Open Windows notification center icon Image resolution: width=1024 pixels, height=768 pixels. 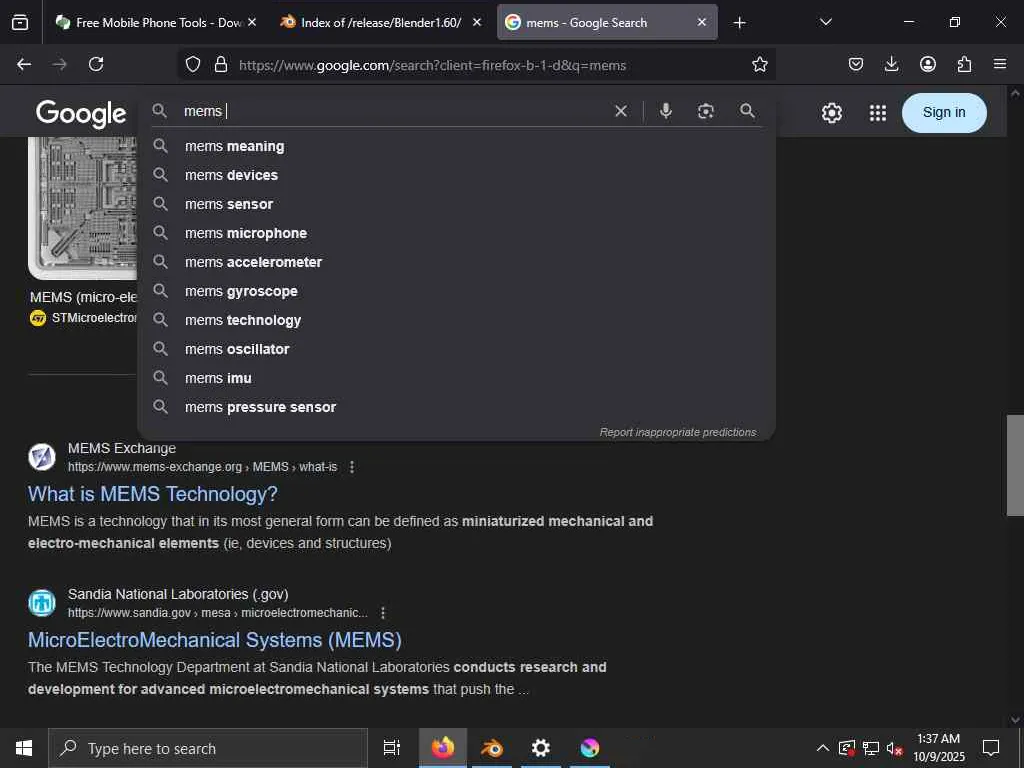coord(991,748)
